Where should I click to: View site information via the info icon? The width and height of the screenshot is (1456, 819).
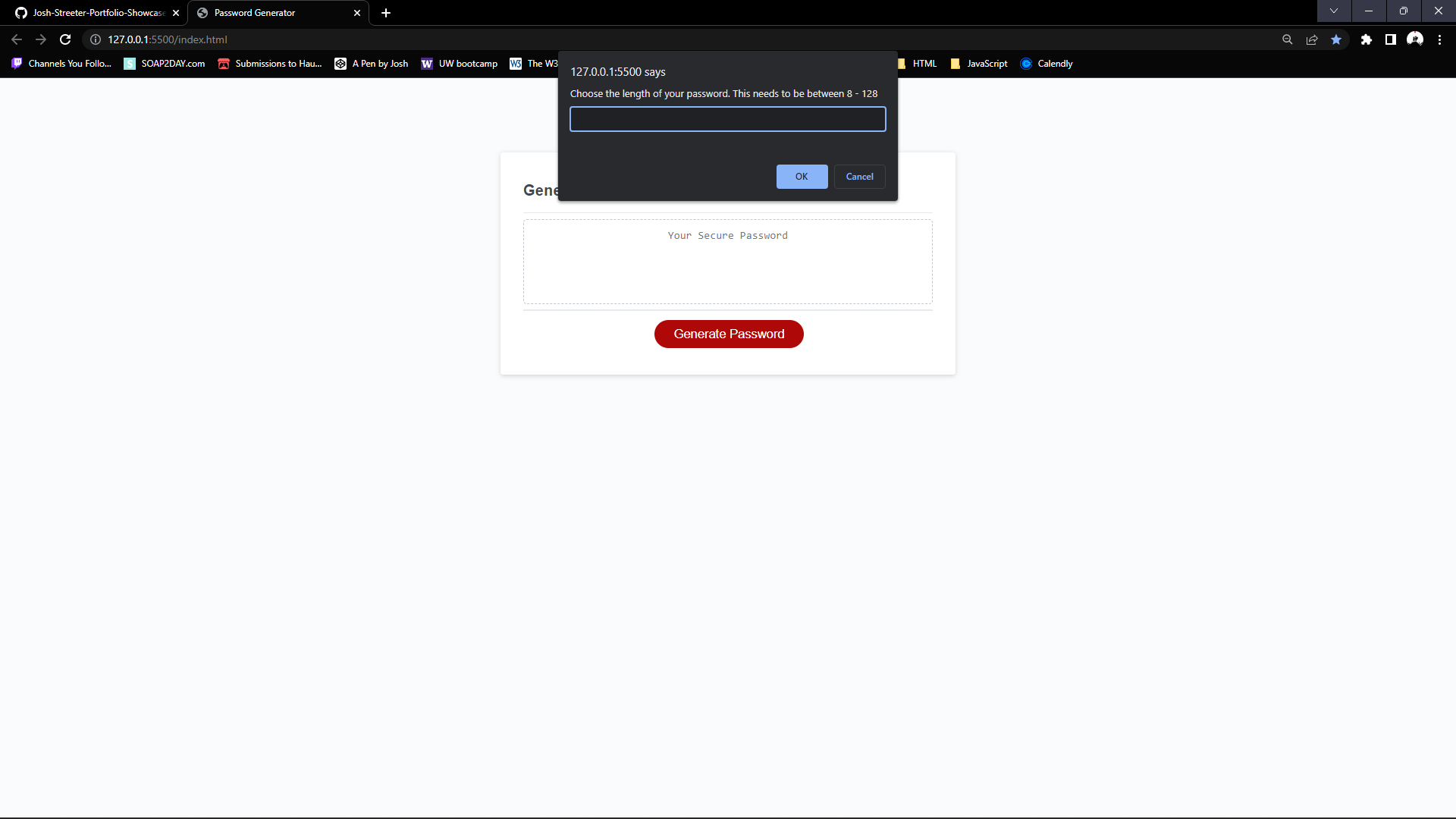tap(95, 39)
